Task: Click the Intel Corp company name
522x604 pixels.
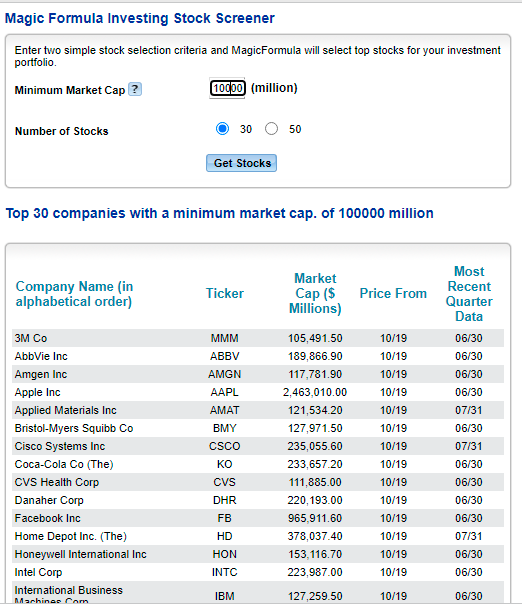Action: (x=38, y=572)
